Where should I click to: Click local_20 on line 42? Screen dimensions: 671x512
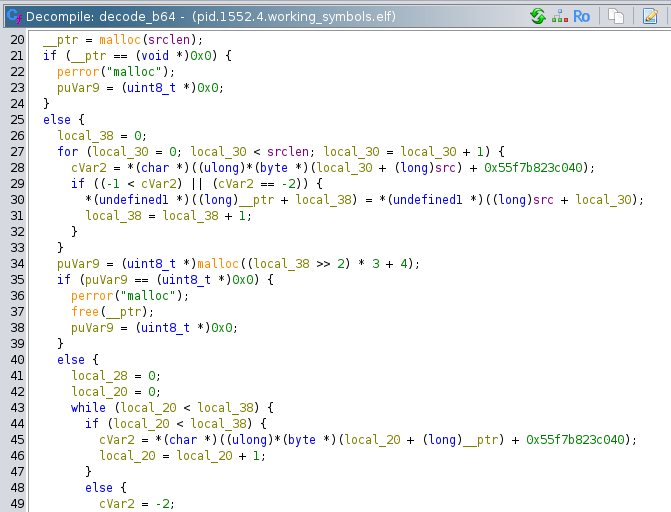[99, 392]
